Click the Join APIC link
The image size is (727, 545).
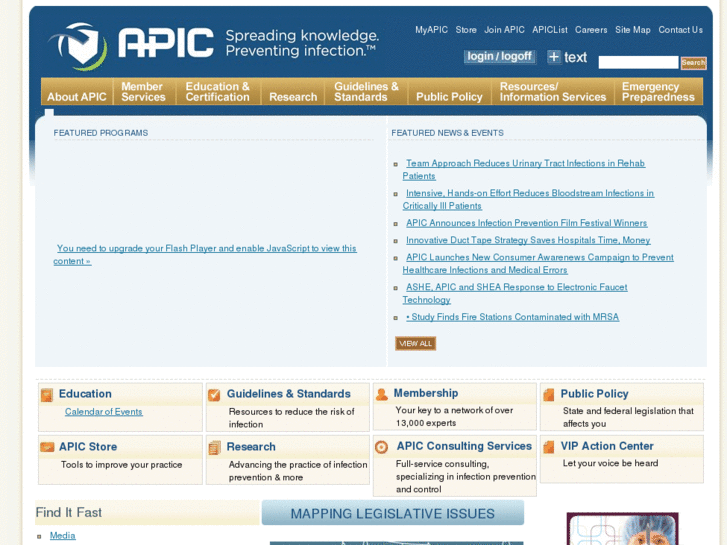click(x=504, y=30)
